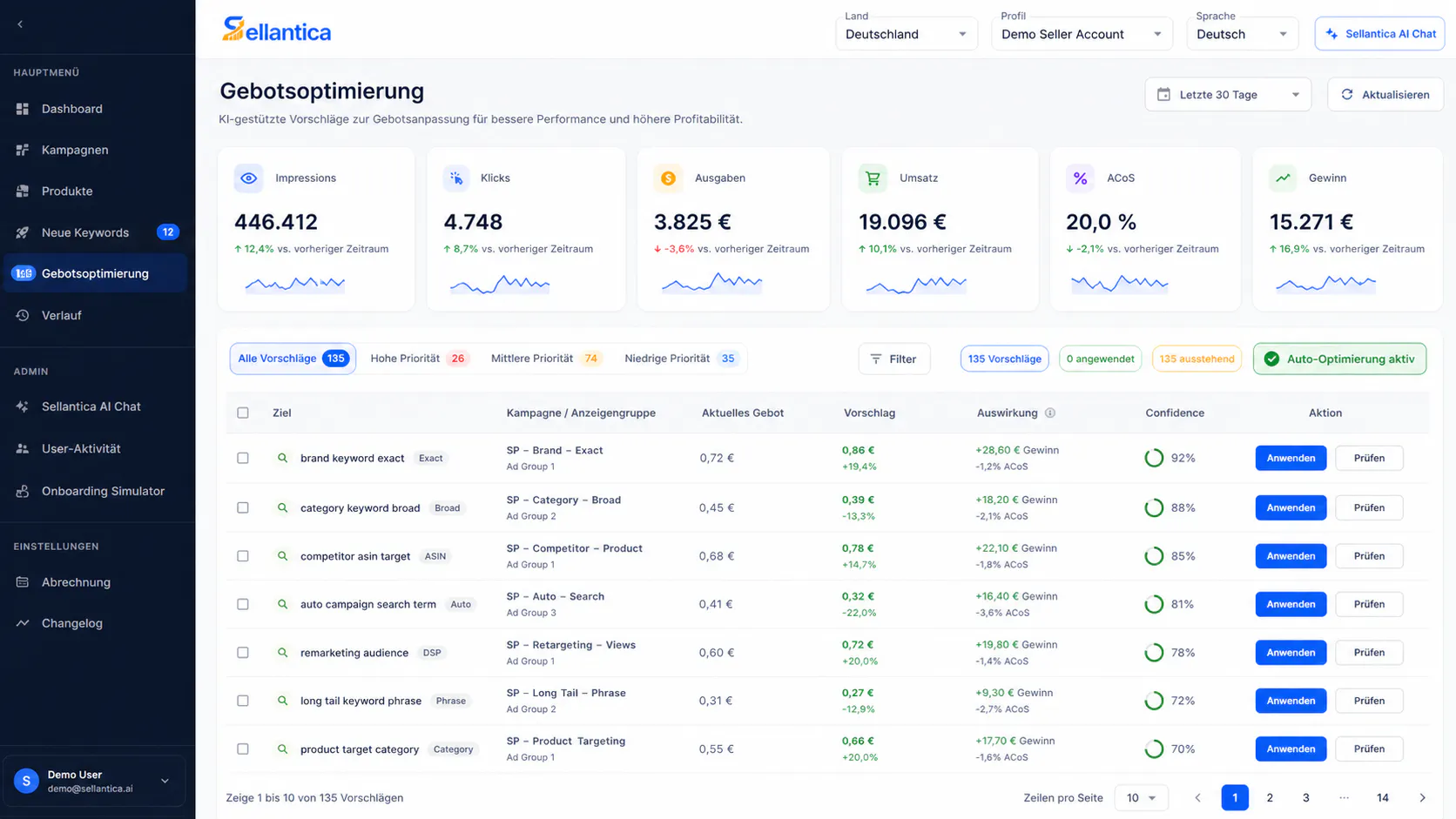Select the Niedrige Priorität tab
The image size is (1456, 819).
pyautogui.click(x=682, y=359)
